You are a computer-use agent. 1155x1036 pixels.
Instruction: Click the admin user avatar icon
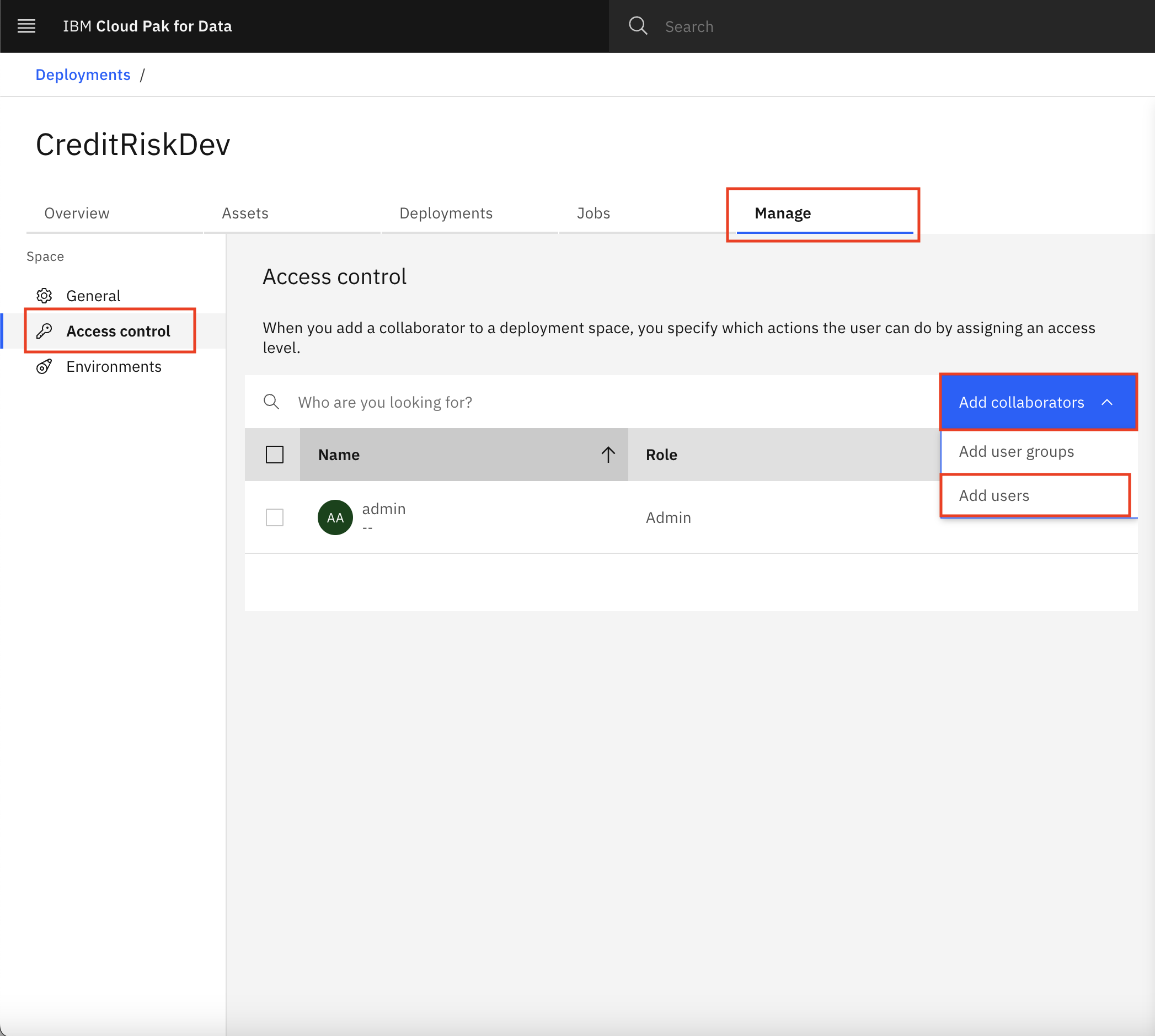(x=336, y=517)
